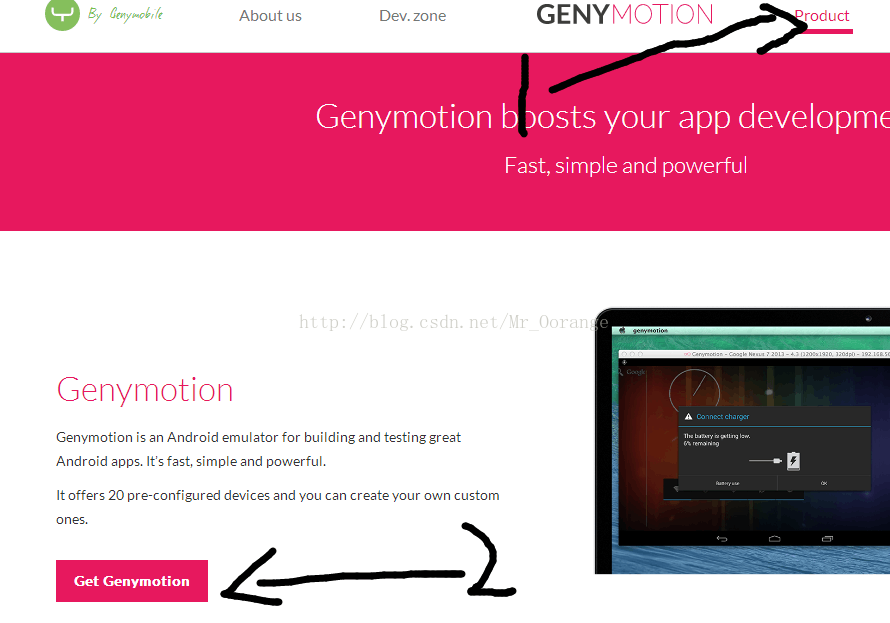Click the warning triangle beside Connect charger
This screenshot has height=623, width=890.
click(x=689, y=416)
